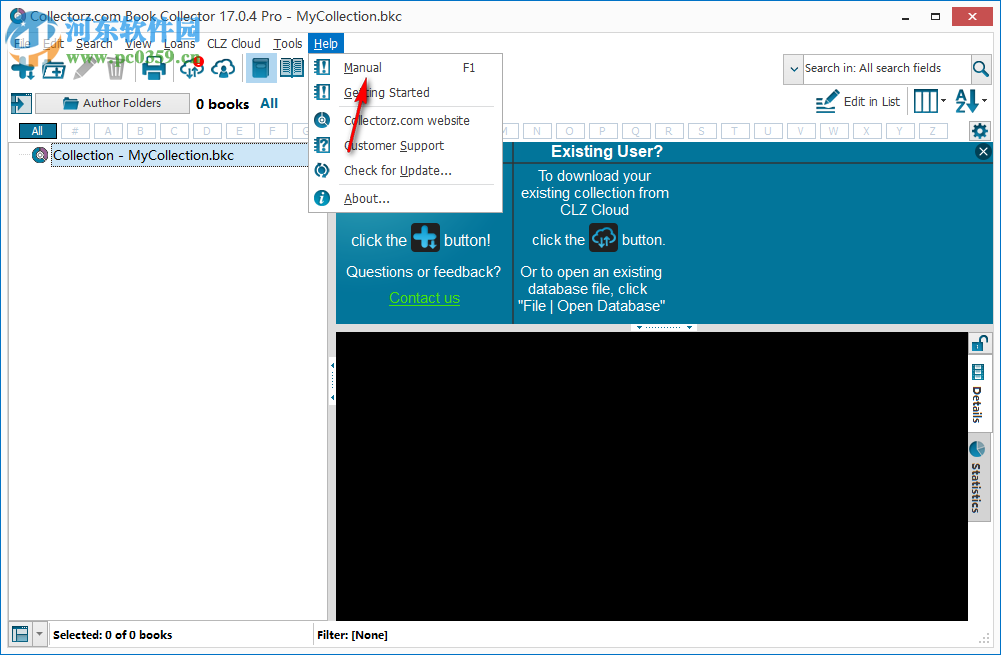Toggle the folder panel arrow icon
The image size is (1001, 655).
pos(21,103)
